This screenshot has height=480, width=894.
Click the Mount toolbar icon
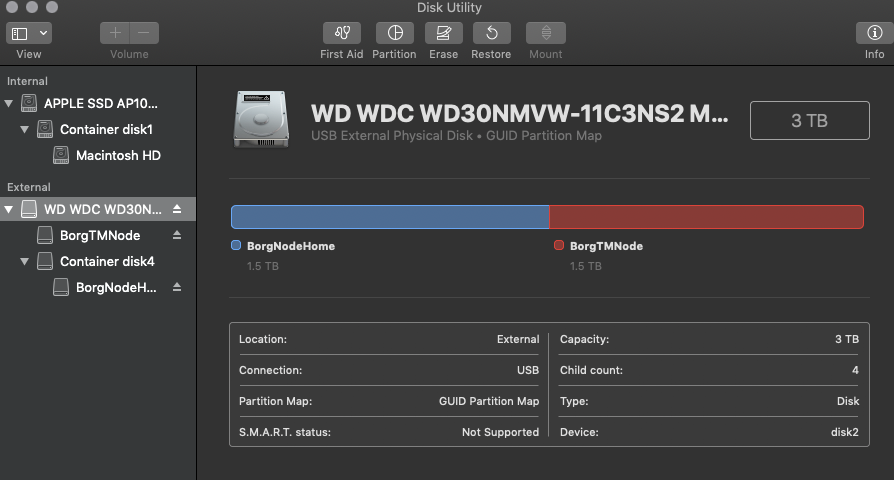[546, 33]
